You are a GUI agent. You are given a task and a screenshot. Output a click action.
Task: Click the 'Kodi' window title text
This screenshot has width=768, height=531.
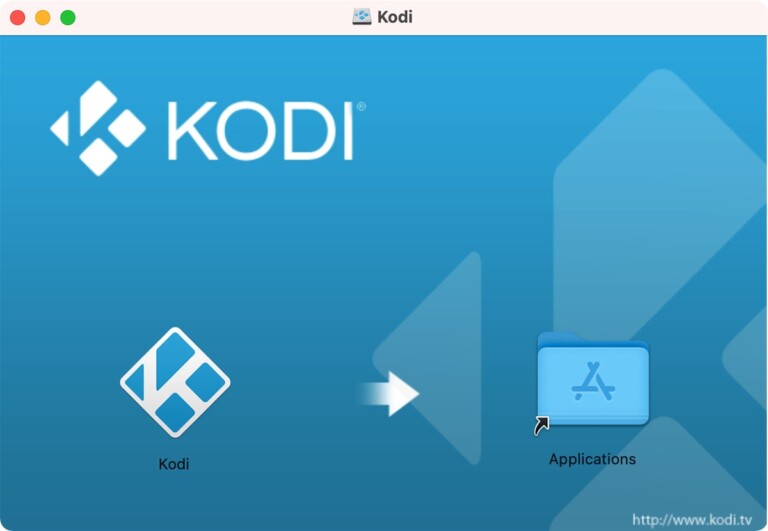click(395, 17)
